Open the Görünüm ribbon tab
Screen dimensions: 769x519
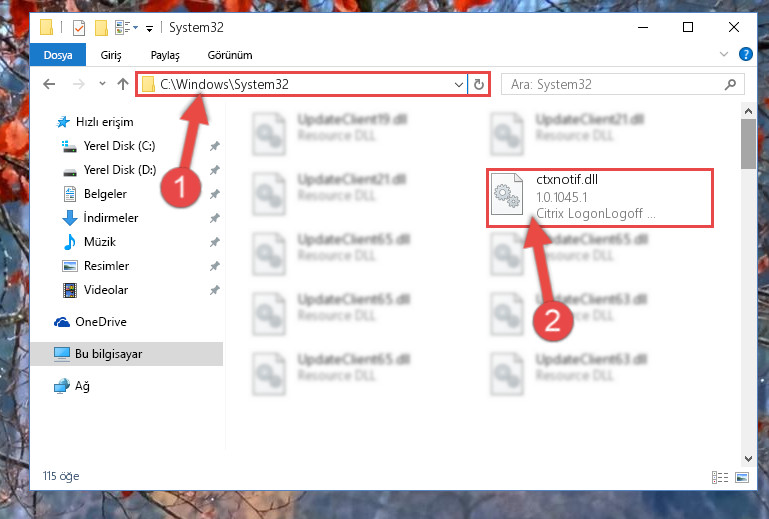click(x=230, y=55)
